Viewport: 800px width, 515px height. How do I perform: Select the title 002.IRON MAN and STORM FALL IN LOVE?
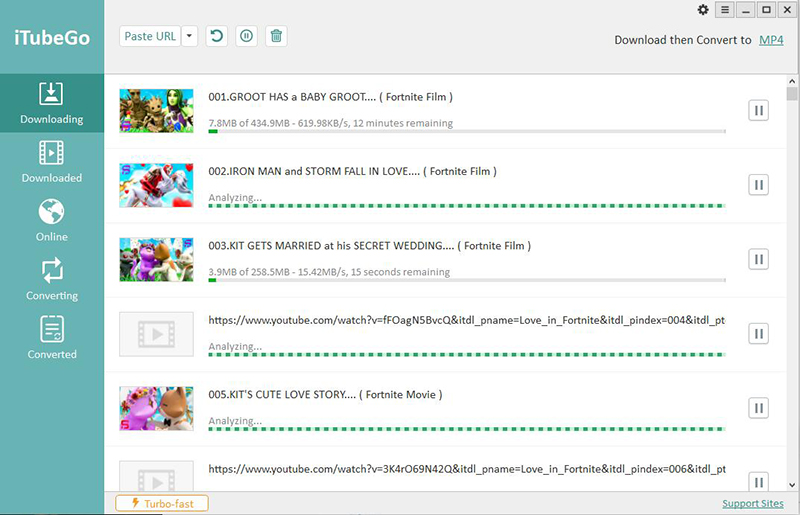(x=352, y=171)
